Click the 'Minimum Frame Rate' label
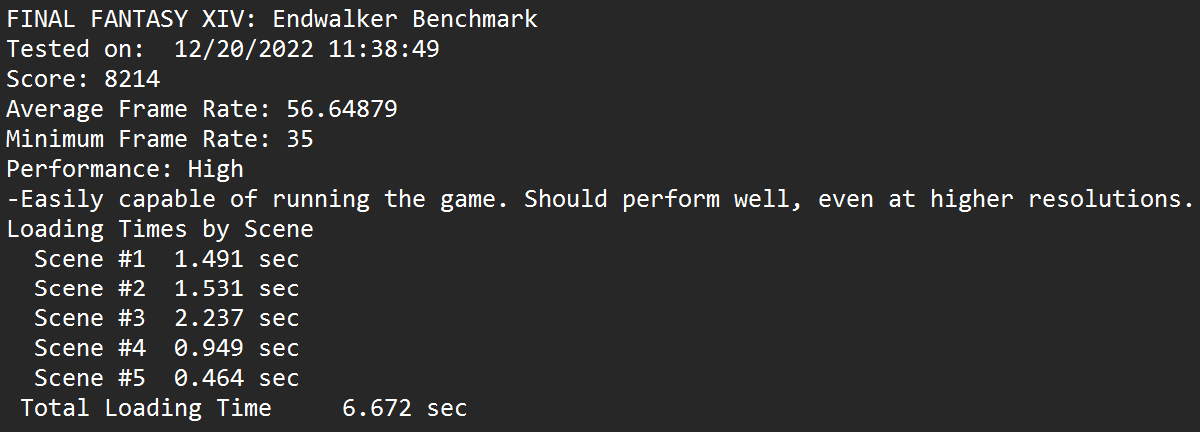1200x432 pixels. tap(139, 139)
